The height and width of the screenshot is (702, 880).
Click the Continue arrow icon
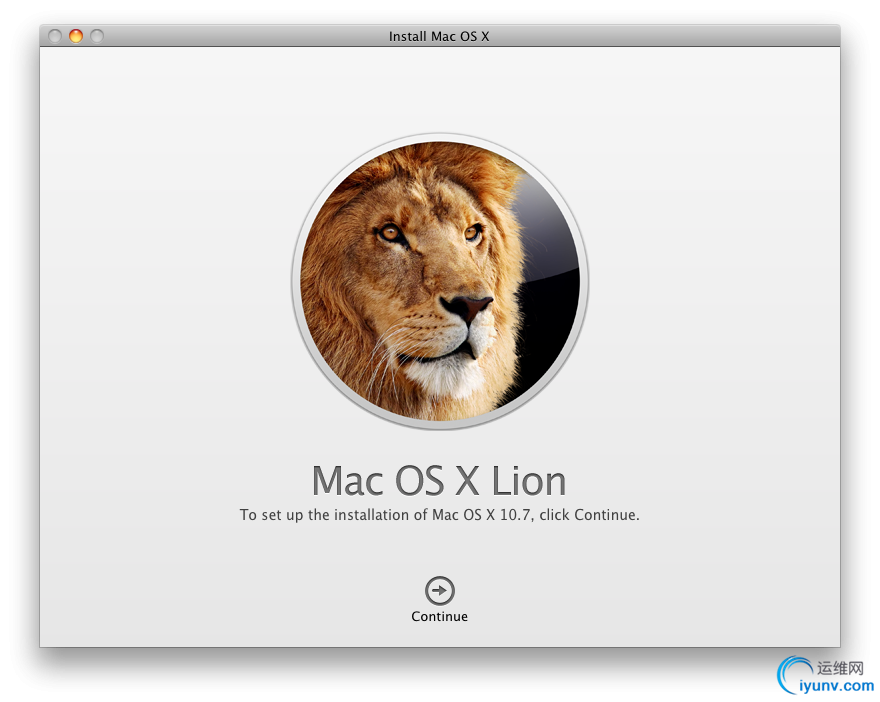[439, 590]
